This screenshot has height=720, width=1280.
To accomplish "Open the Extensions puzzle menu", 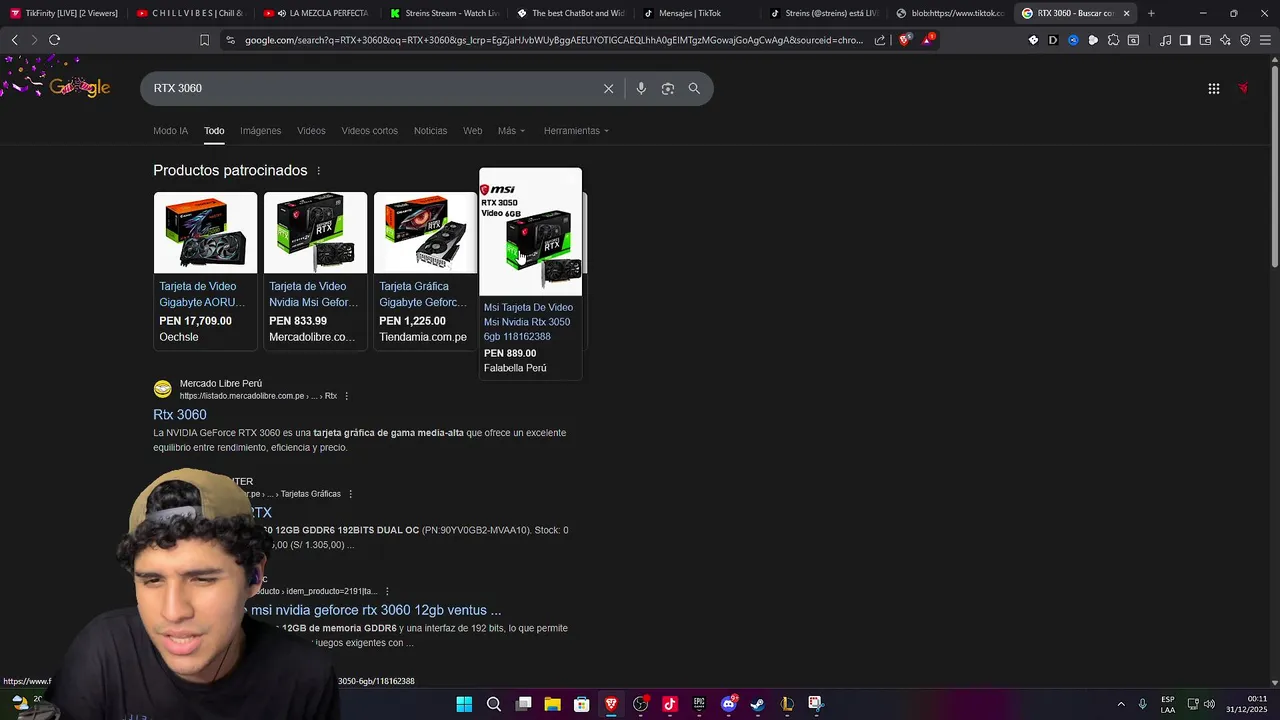I will (1113, 40).
